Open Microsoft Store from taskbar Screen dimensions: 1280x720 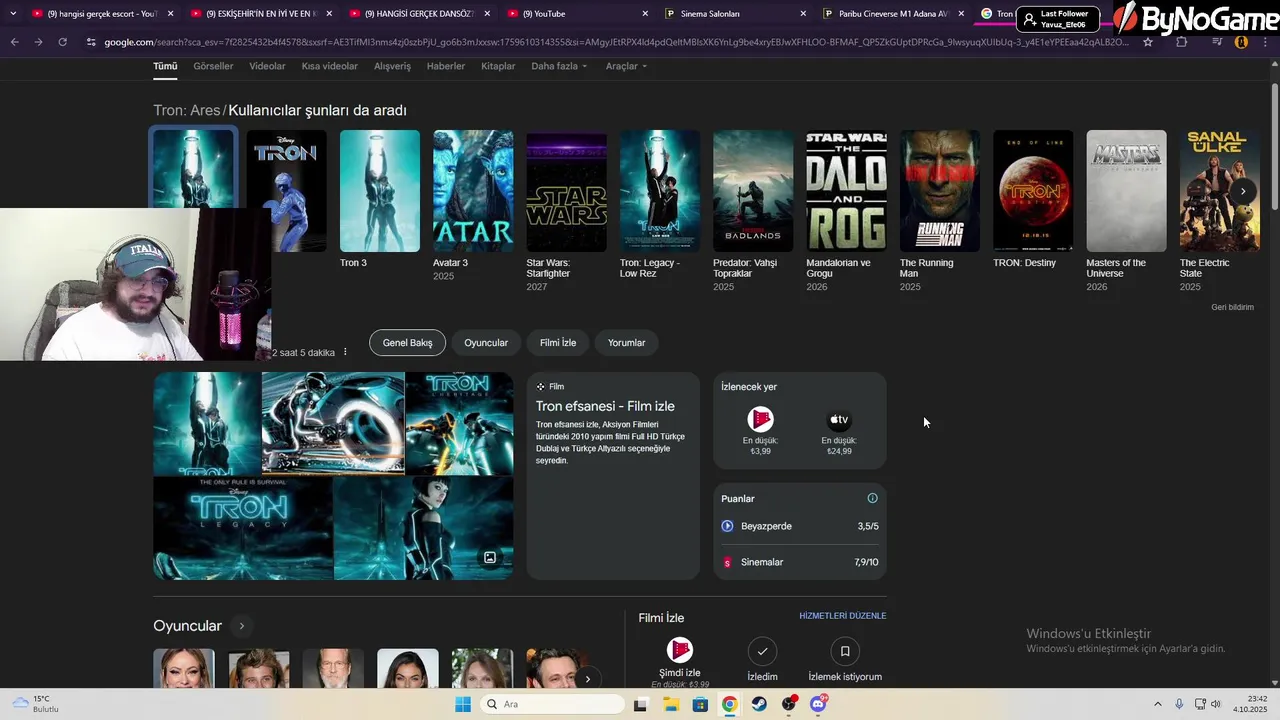700,704
